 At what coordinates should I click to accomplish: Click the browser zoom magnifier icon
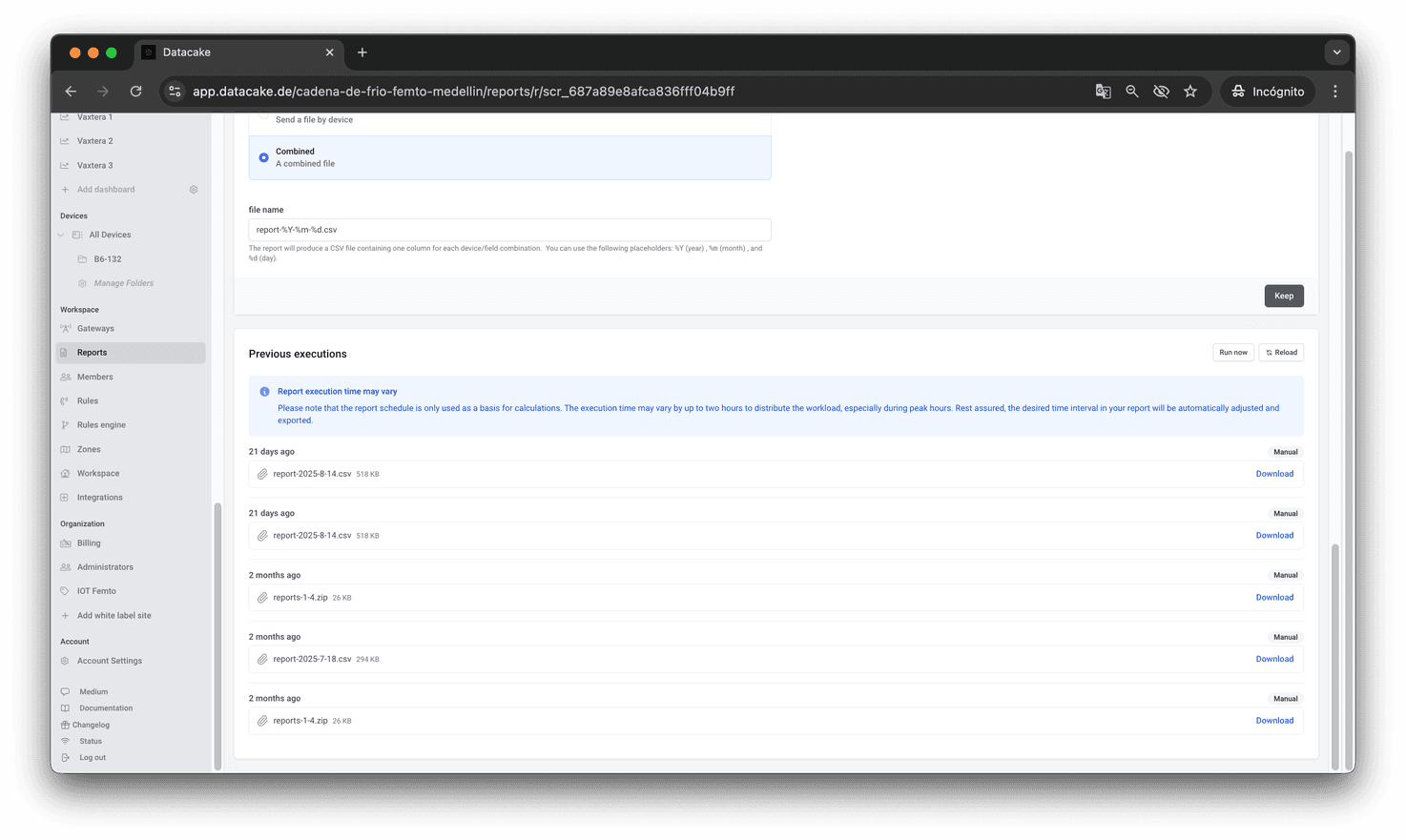(1132, 92)
